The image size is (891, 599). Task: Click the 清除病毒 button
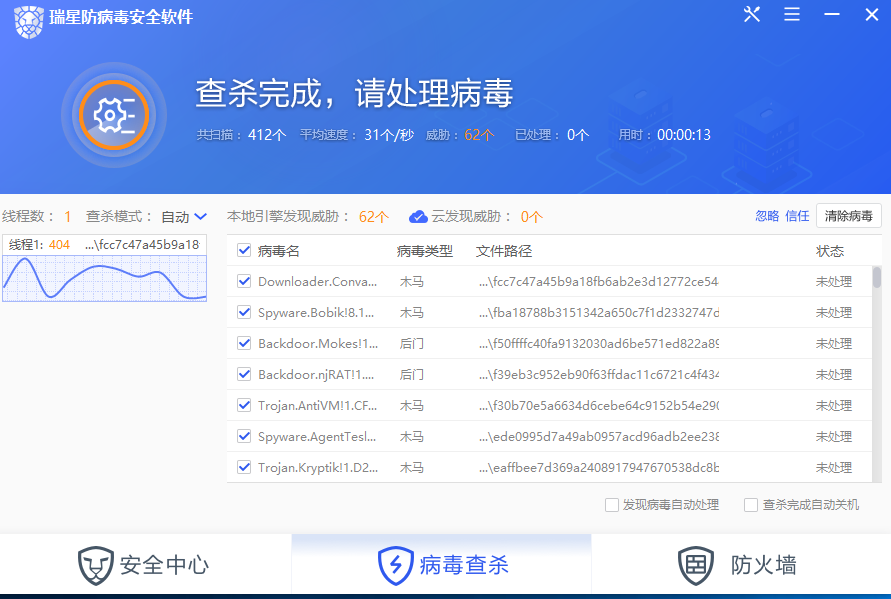(848, 216)
